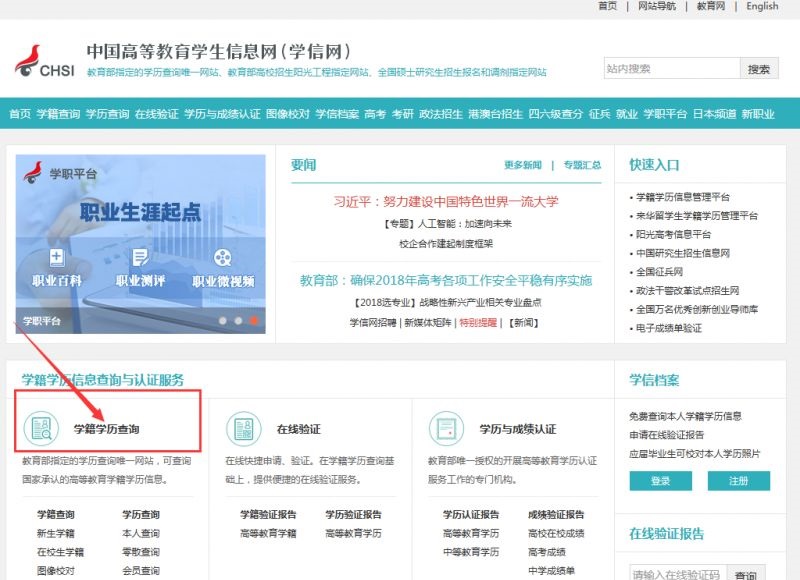Click the 学籍学历查询 heading link
Image resolution: width=800 pixels, height=580 pixels.
tap(107, 429)
